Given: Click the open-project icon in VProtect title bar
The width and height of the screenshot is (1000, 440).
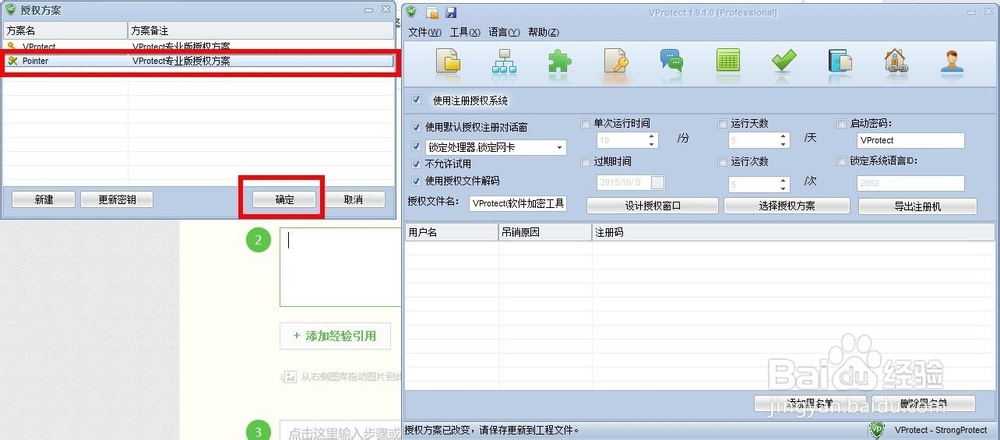Looking at the screenshot, I should (432, 12).
